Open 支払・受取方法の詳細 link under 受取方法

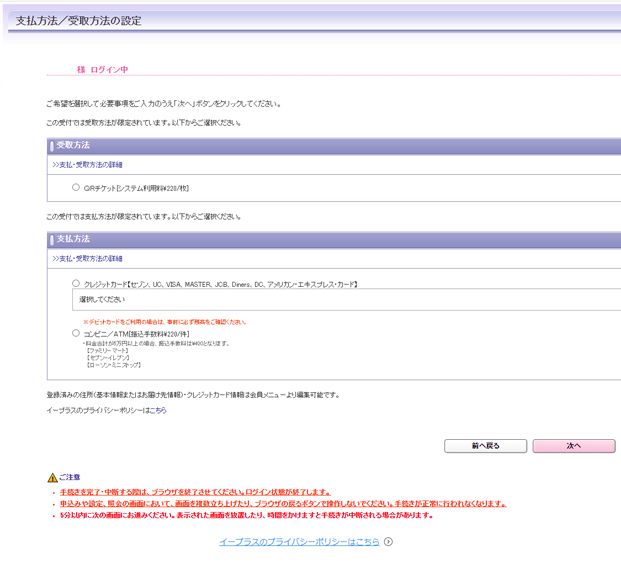point(87,164)
